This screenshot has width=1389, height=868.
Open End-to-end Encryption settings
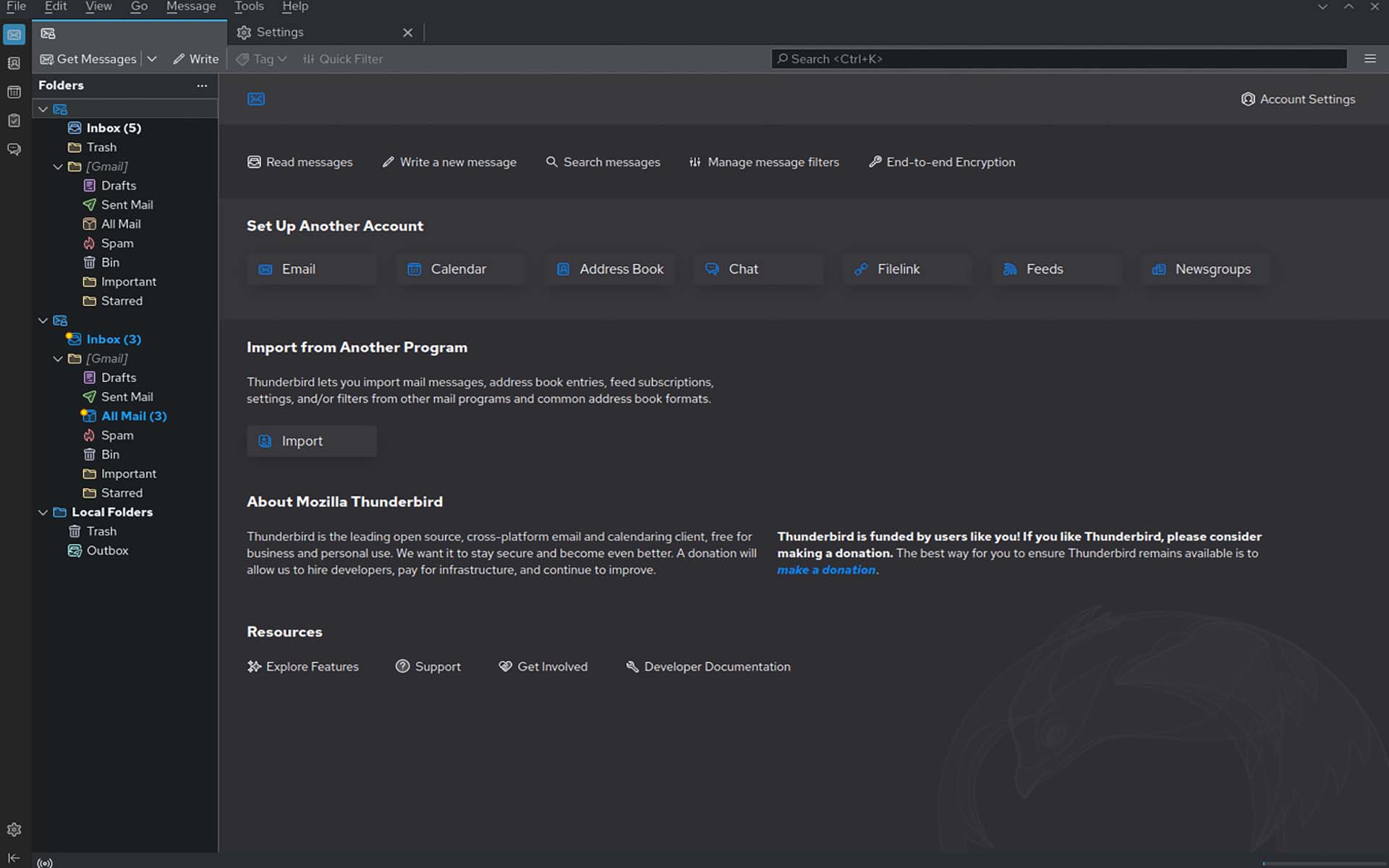[942, 162]
